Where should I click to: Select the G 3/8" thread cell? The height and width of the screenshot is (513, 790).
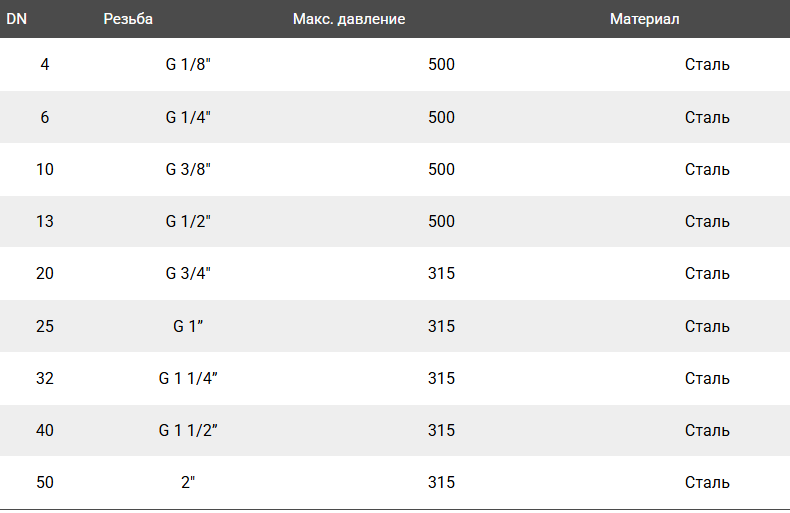click(x=188, y=169)
